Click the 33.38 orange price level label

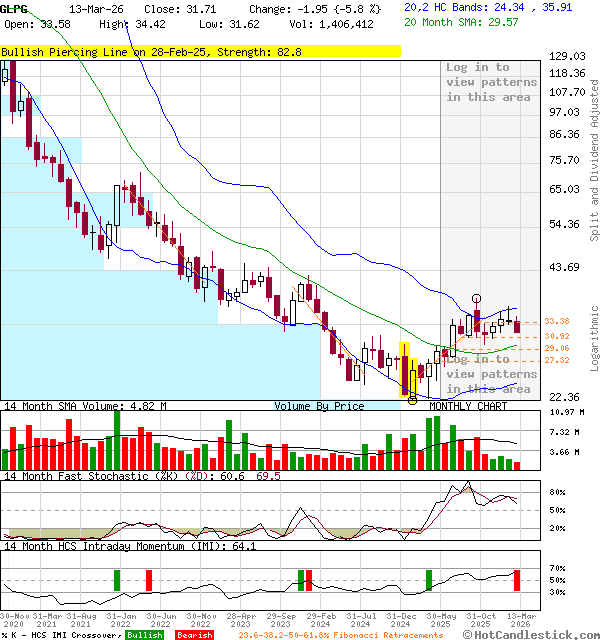(x=558, y=321)
